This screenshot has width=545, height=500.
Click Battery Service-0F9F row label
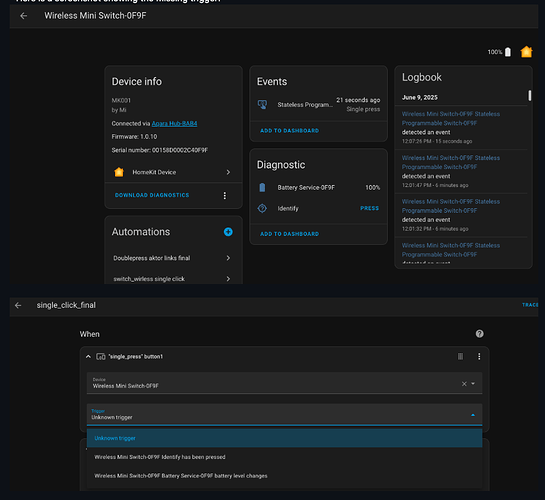(306, 188)
